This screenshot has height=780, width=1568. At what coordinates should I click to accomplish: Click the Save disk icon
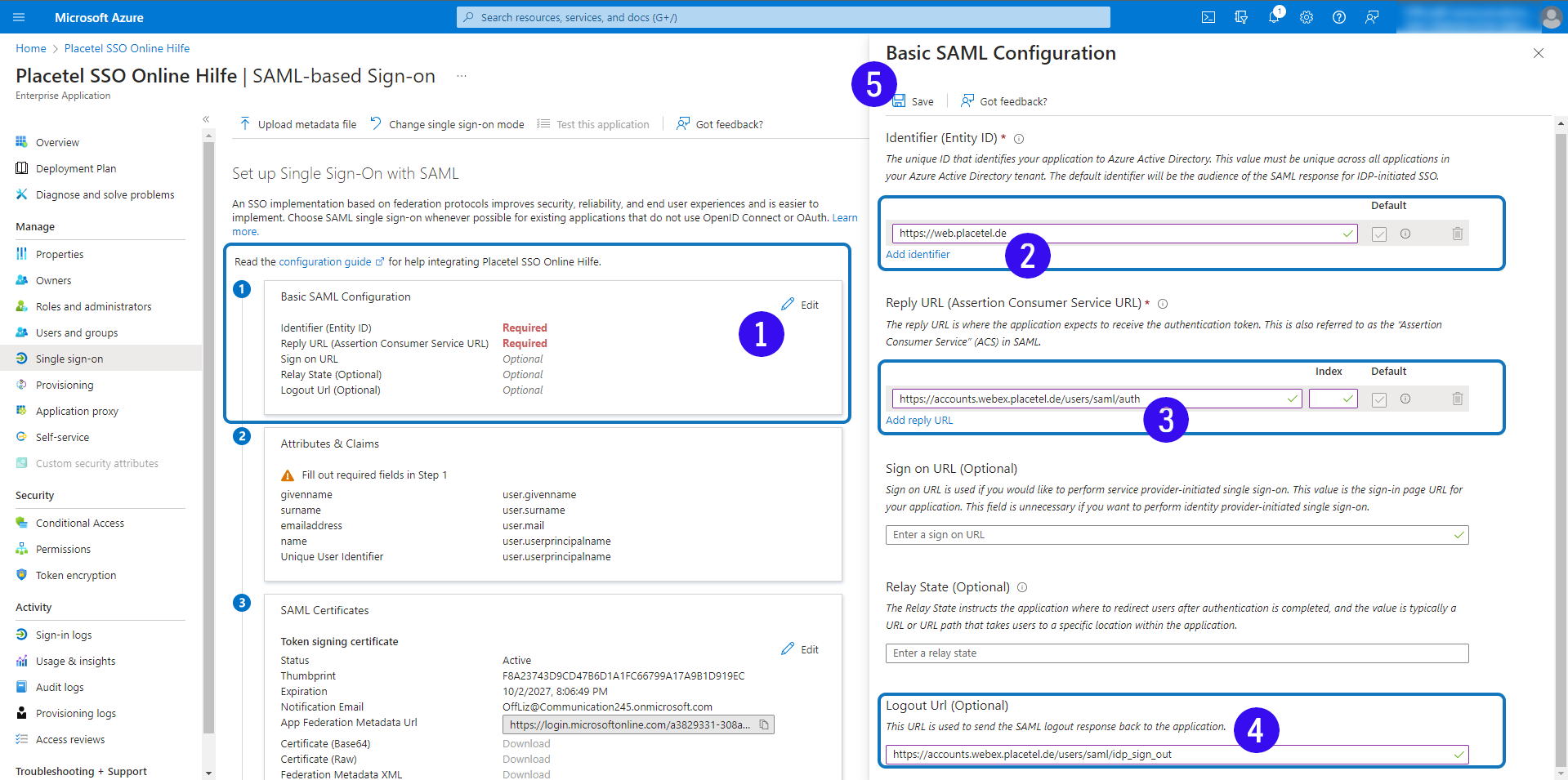pos(900,100)
